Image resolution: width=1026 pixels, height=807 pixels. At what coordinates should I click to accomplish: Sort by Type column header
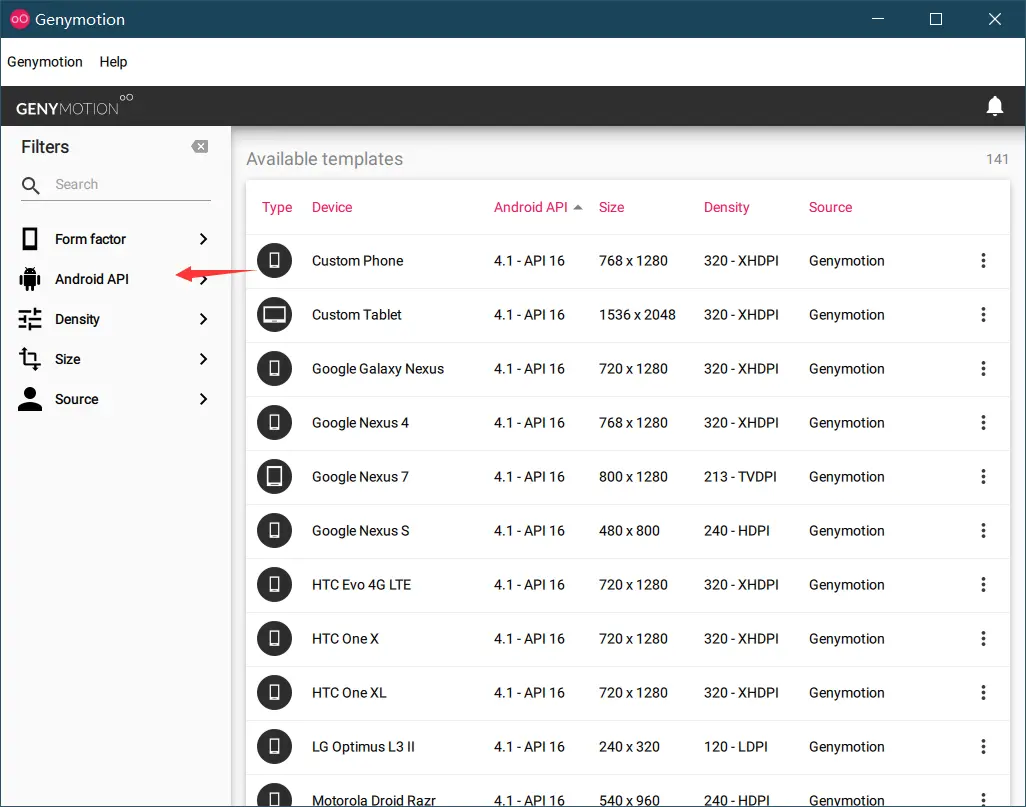[277, 207]
